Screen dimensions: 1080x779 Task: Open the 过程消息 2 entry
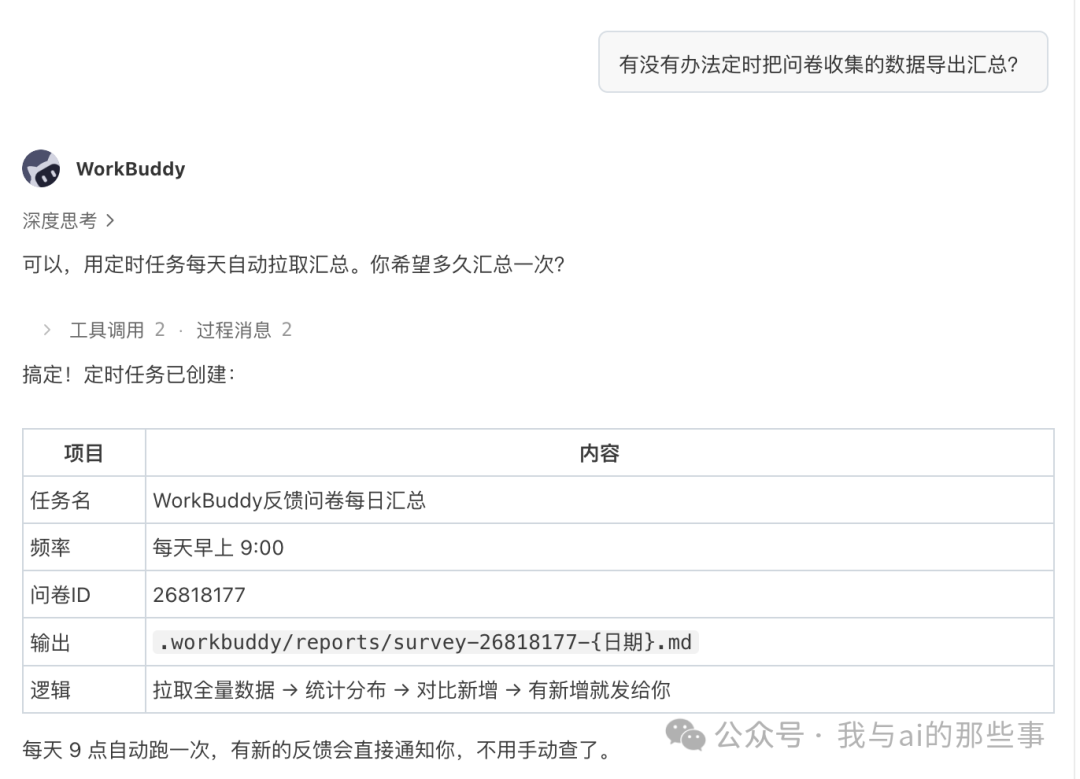[244, 330]
